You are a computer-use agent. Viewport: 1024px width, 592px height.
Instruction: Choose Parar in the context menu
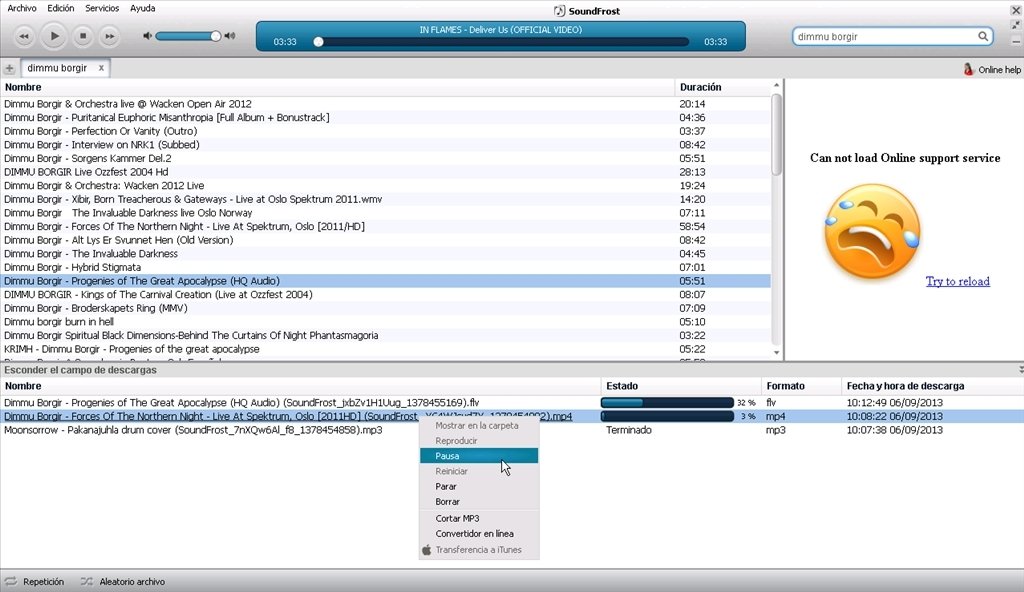pyautogui.click(x=479, y=487)
